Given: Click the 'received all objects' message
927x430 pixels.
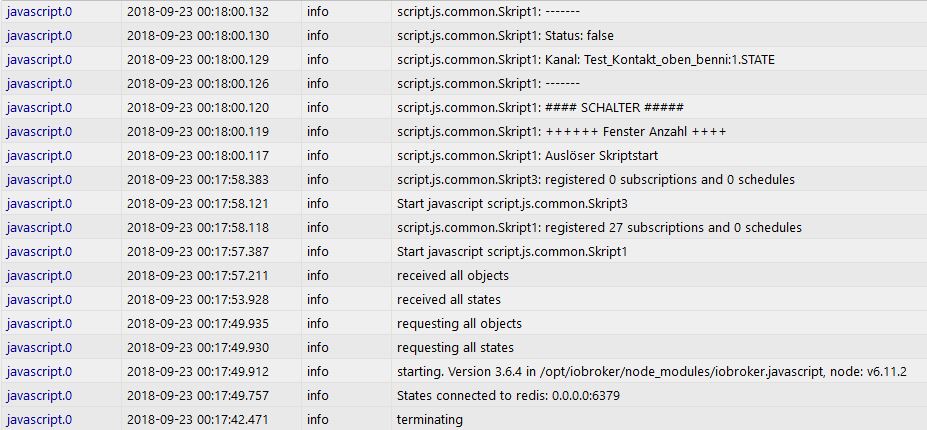Looking at the screenshot, I should click(x=452, y=276).
